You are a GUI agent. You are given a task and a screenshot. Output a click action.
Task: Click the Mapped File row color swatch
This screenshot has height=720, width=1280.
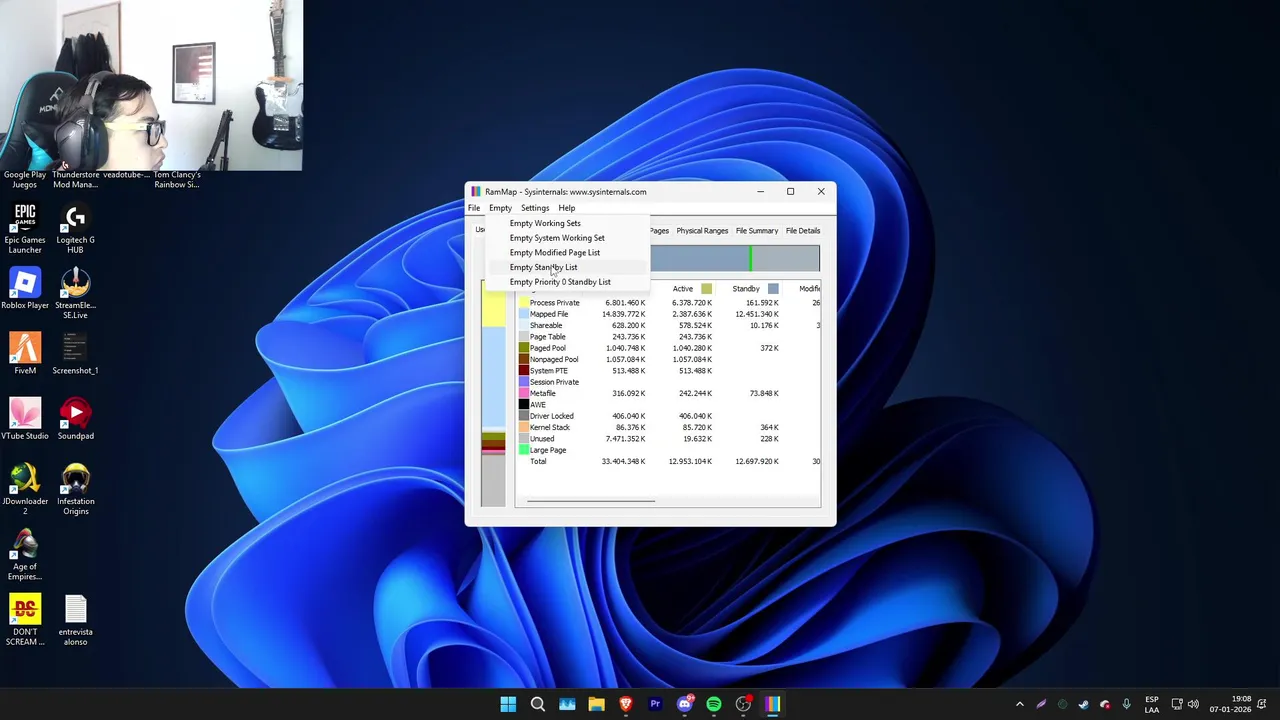(x=523, y=314)
